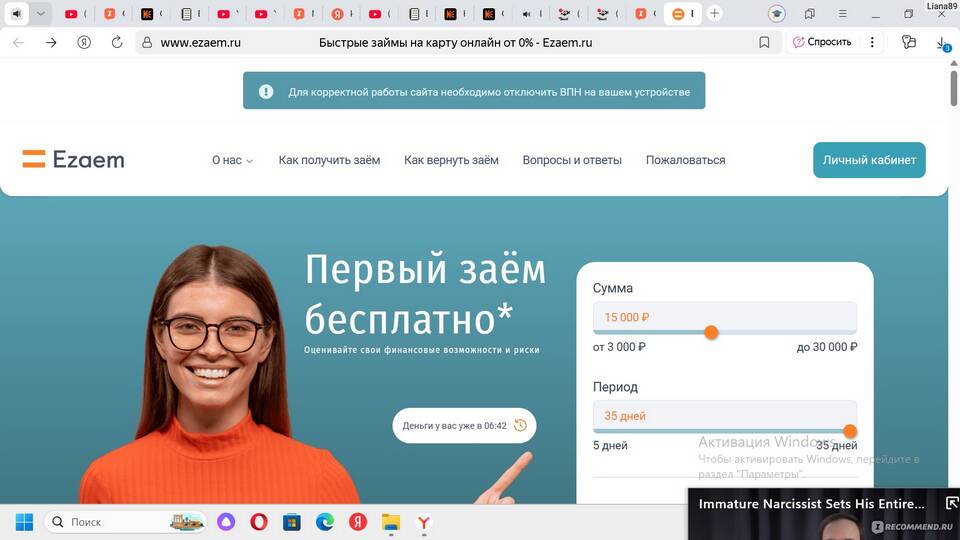Open the 'Как получить заём' menu item
This screenshot has width=960, height=540.
pyautogui.click(x=329, y=160)
